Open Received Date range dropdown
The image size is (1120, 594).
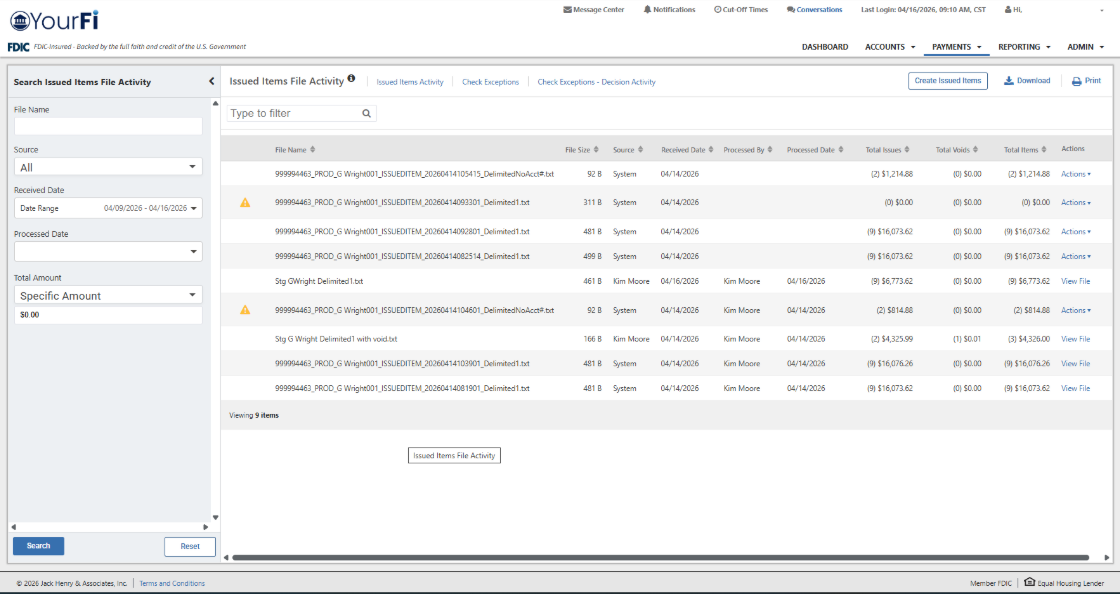(x=108, y=208)
